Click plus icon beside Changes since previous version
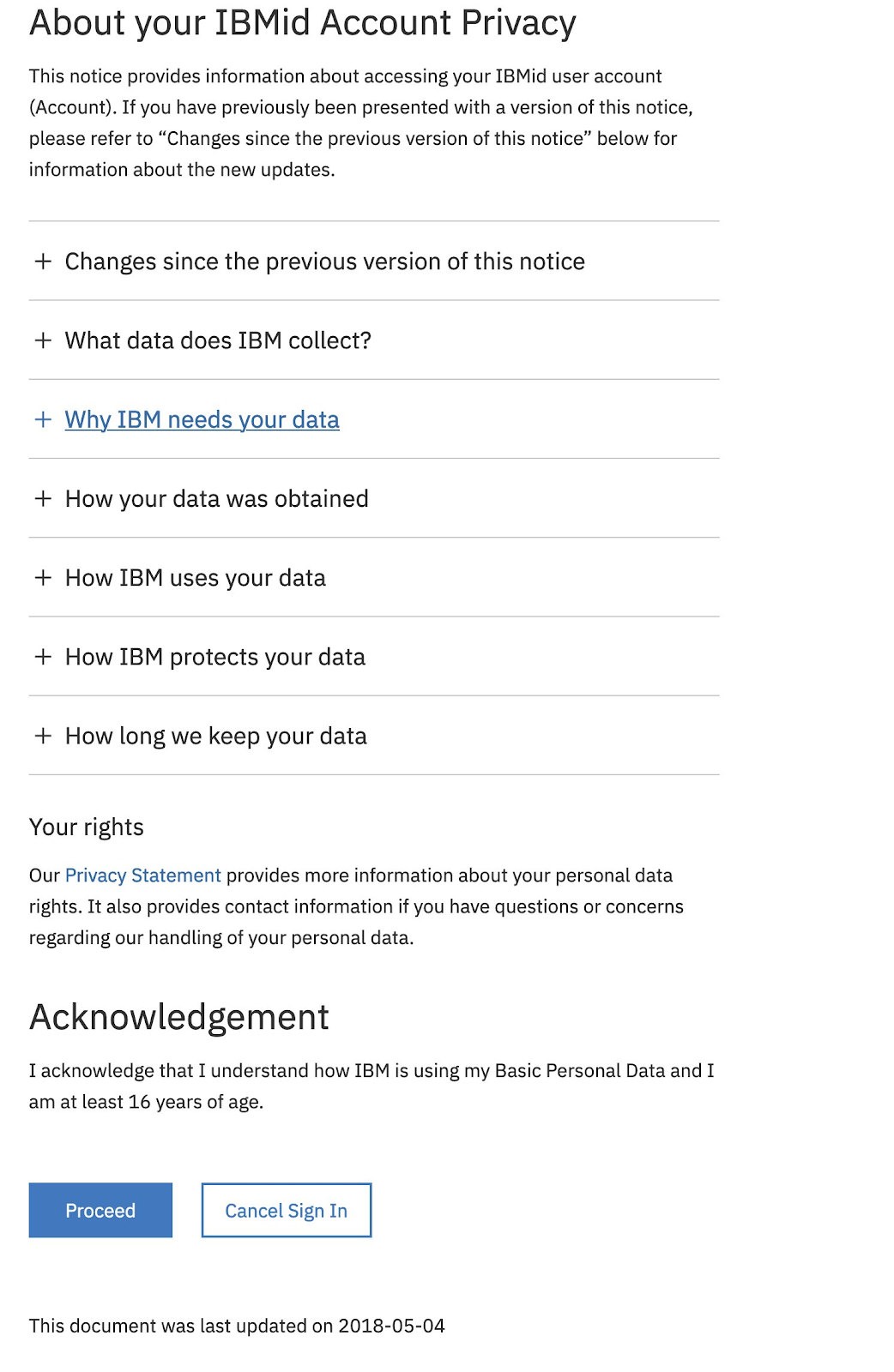Viewport: 894px width, 1372px height. [43, 262]
